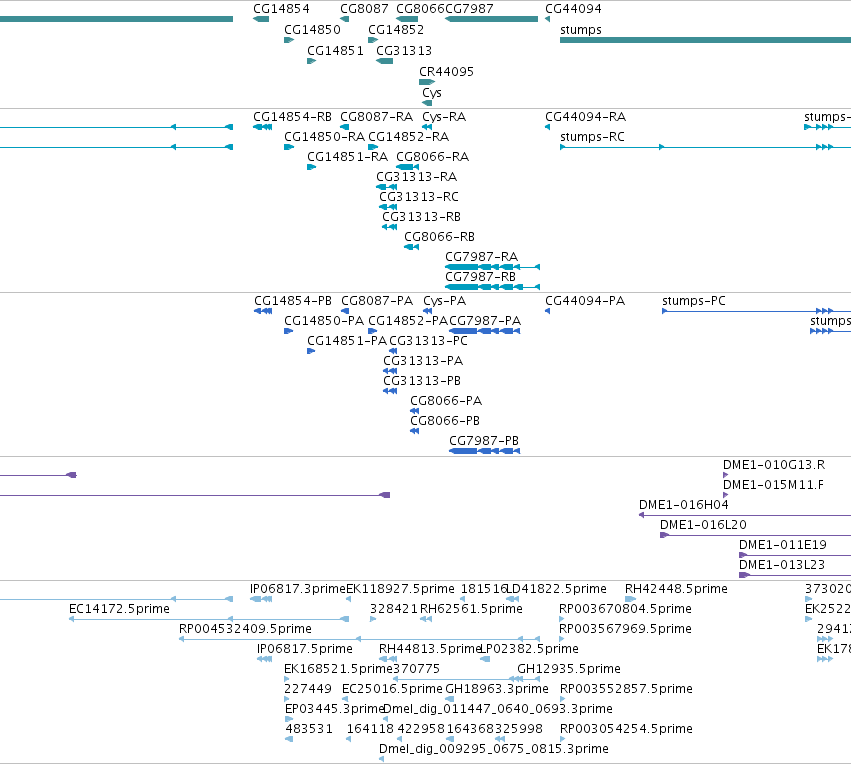Click the EK118927.5prime EST label

pyautogui.click(x=400, y=589)
